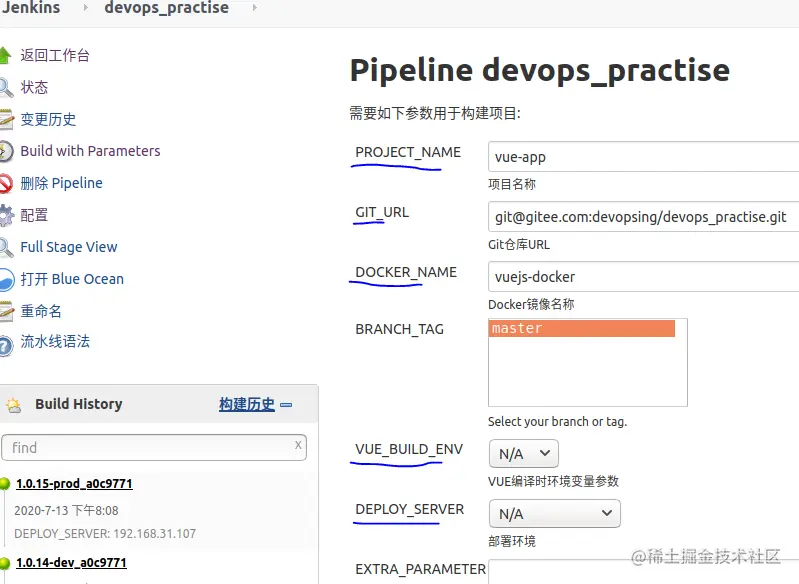
Task: Click the 需要如下参数用于构建项目 text
Action: coord(435,113)
